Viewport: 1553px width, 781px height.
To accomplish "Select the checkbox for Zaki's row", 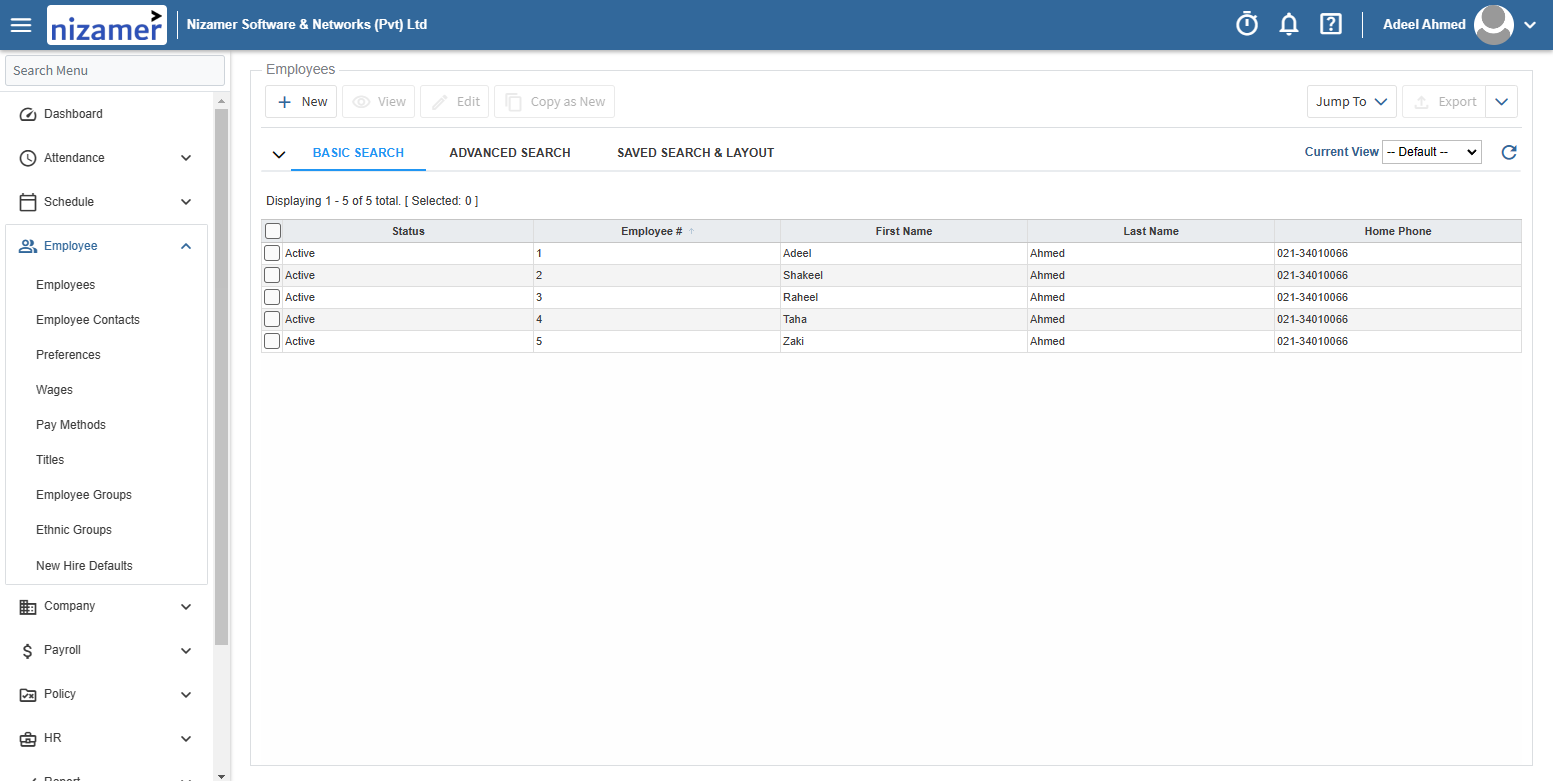I will tap(272, 341).
